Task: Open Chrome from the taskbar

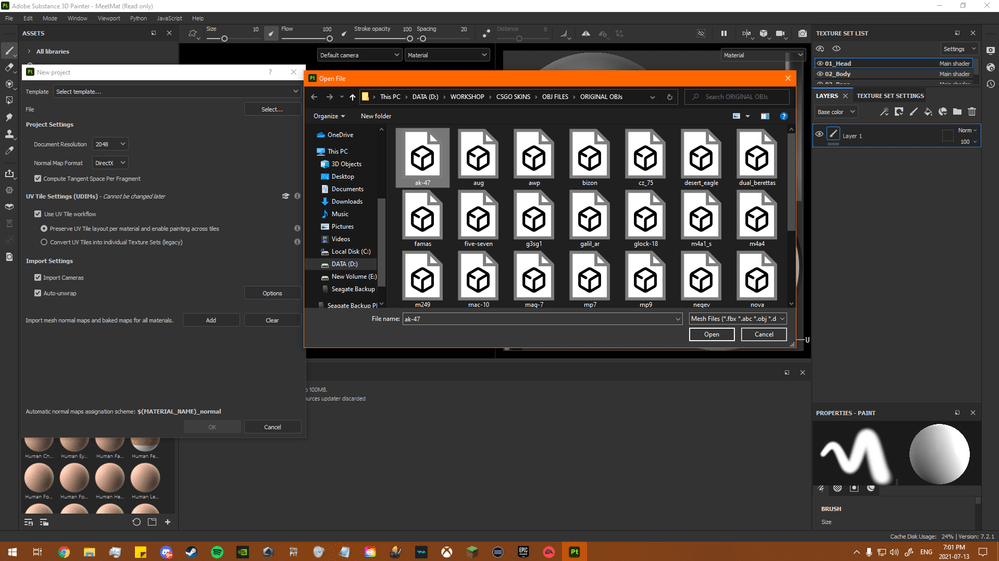Action: tap(64, 552)
